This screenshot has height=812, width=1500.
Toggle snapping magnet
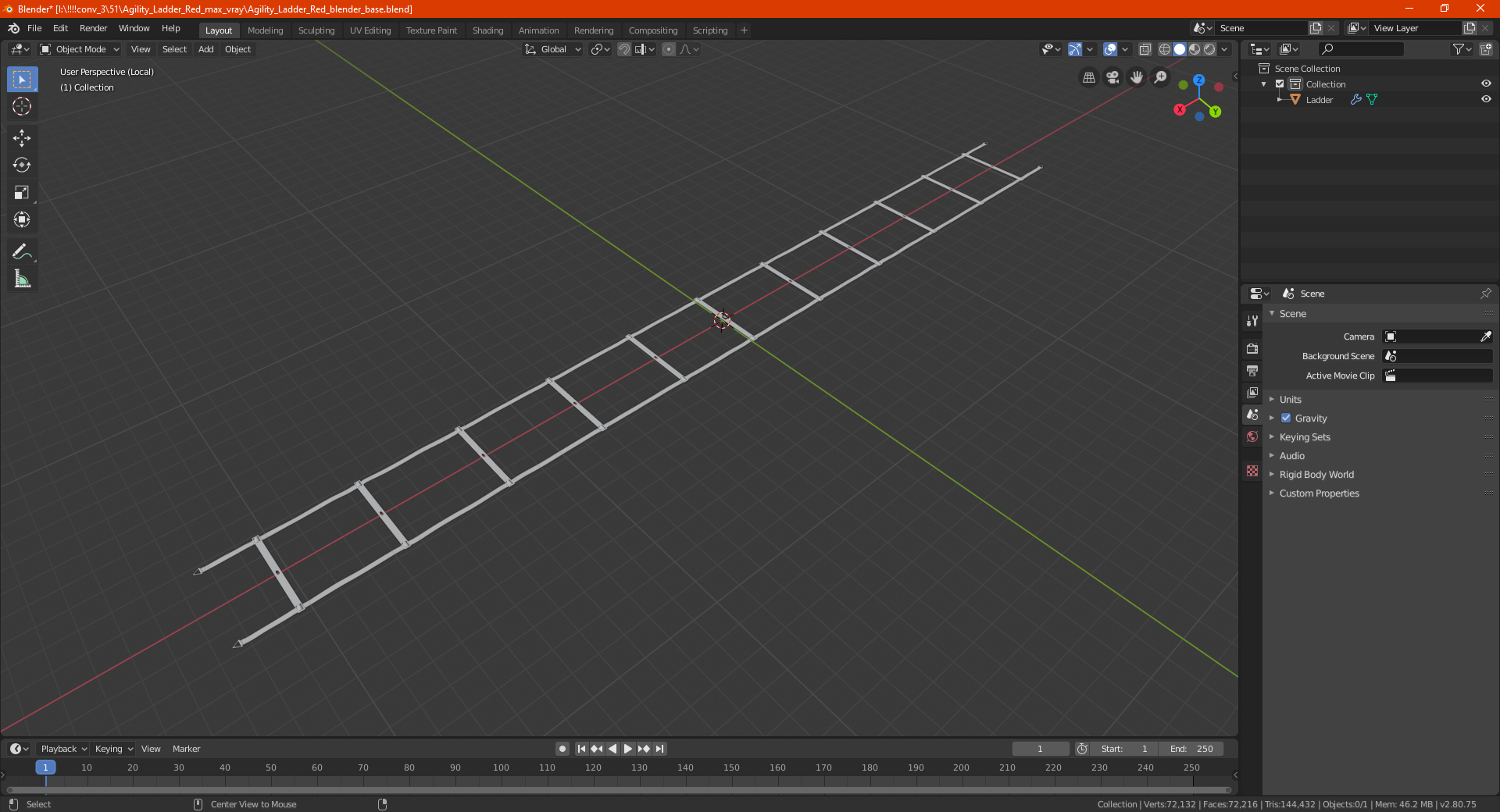[x=624, y=49]
